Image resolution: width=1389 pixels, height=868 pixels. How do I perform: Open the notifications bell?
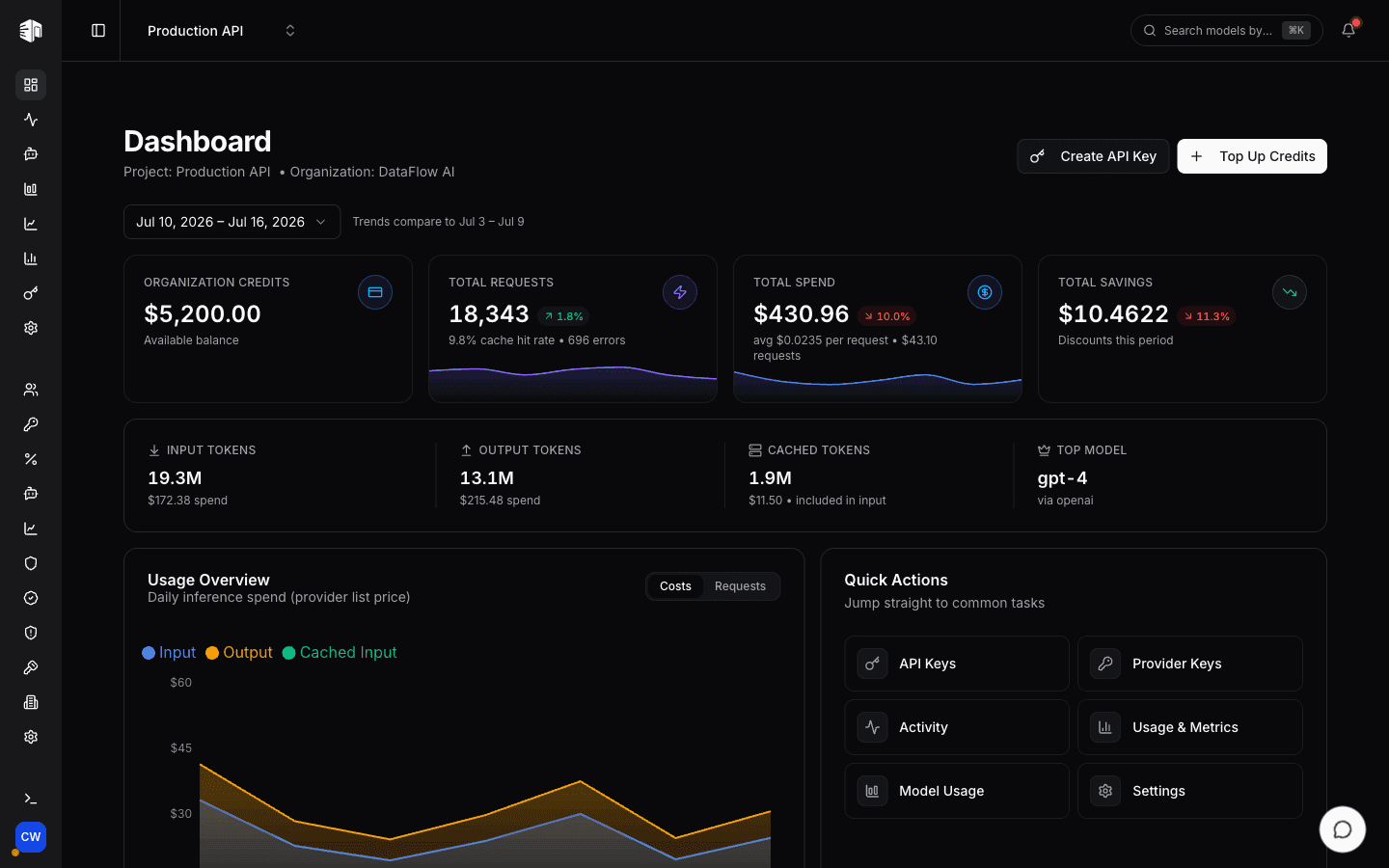point(1348,30)
